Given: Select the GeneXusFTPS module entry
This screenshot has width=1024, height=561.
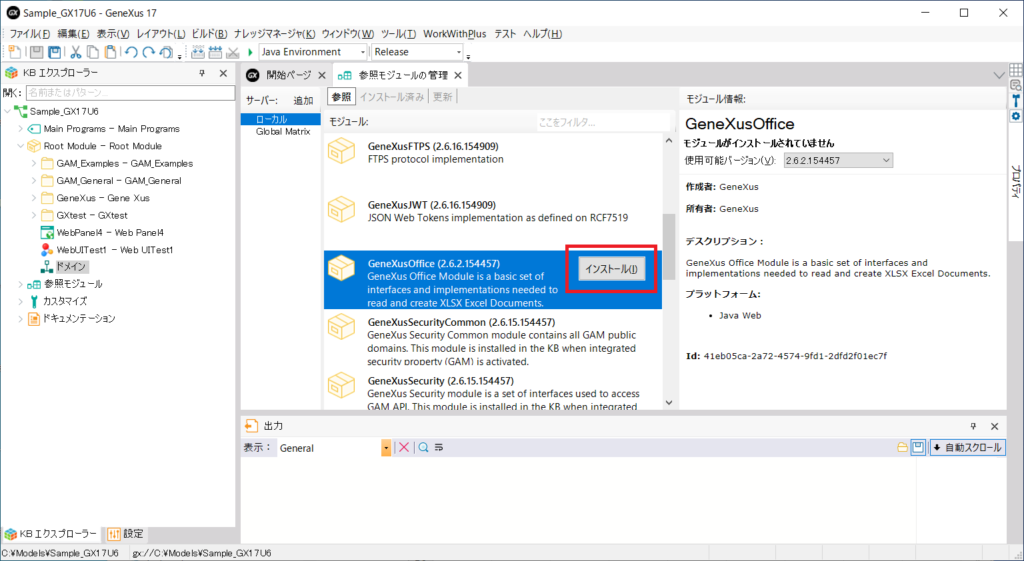Looking at the screenshot, I should pos(493,163).
